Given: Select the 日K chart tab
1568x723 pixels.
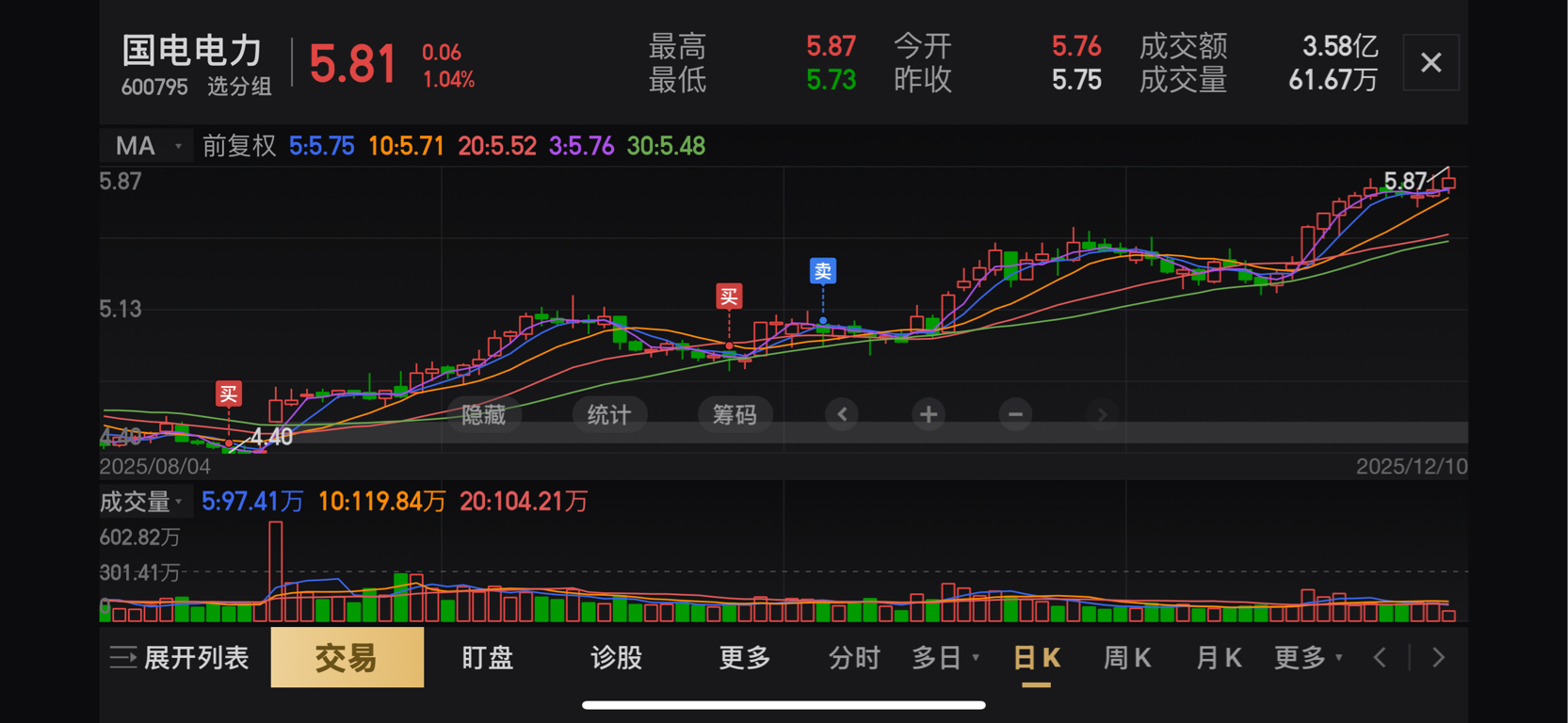Looking at the screenshot, I should tap(1037, 657).
